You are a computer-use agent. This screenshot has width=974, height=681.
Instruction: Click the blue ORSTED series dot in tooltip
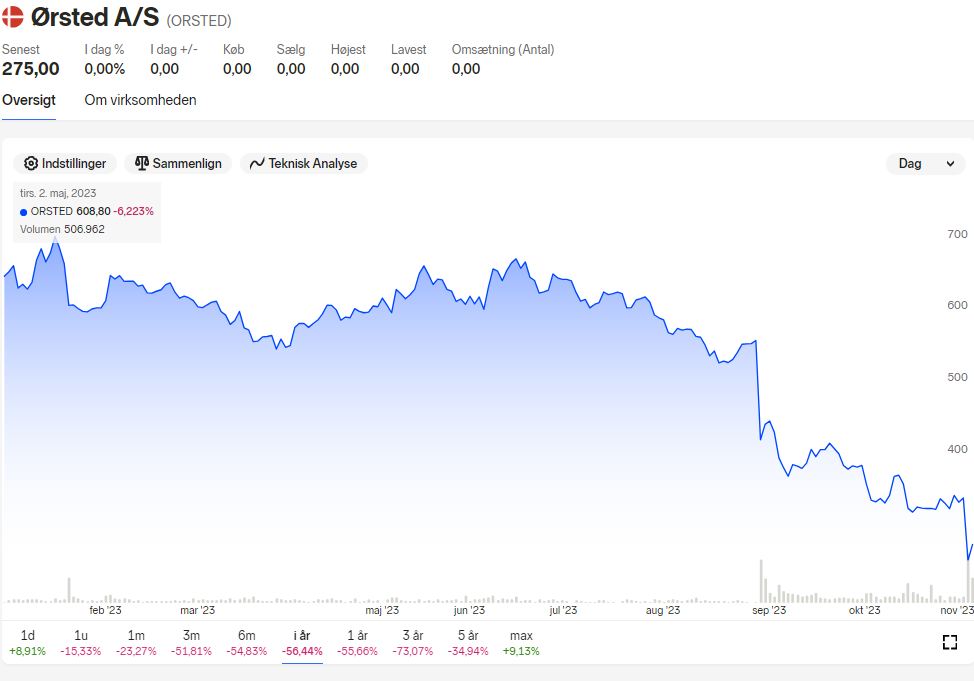(x=24, y=212)
